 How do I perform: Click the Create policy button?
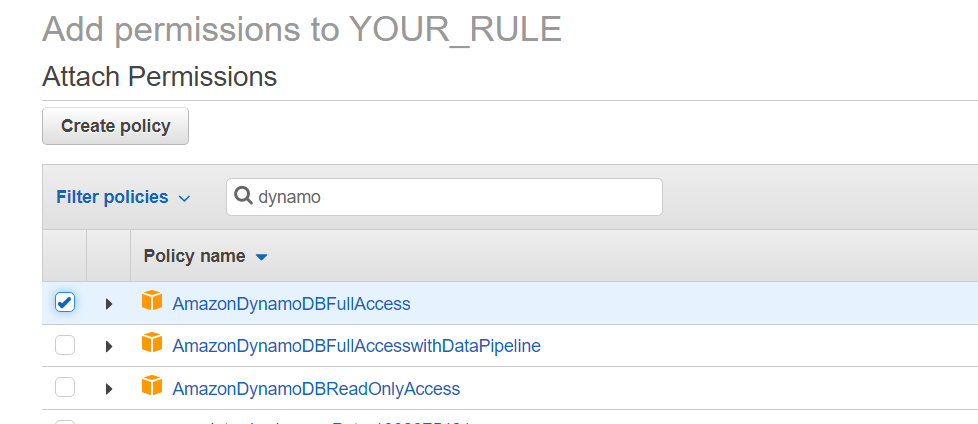115,126
